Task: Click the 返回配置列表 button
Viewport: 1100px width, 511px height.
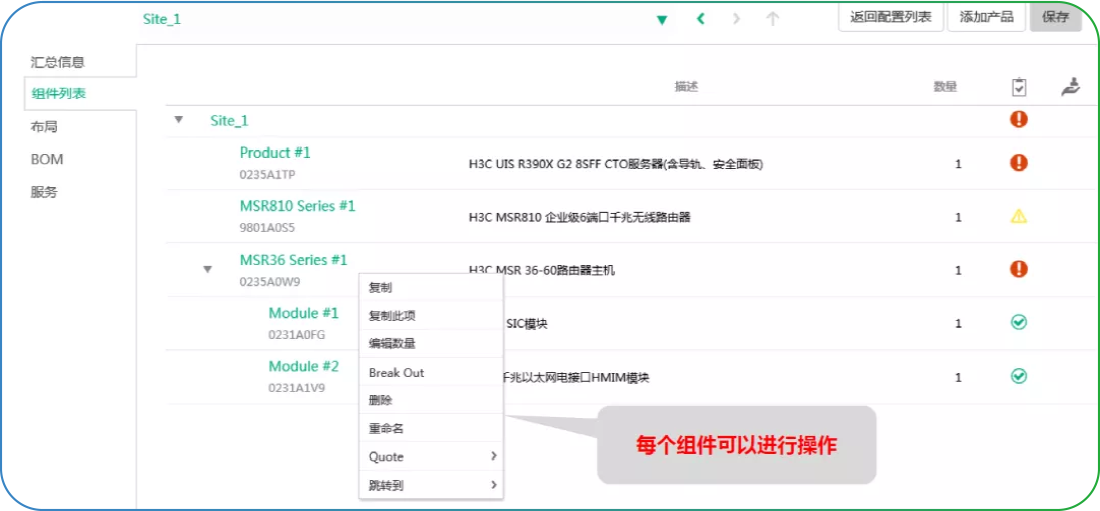Action: click(x=891, y=18)
